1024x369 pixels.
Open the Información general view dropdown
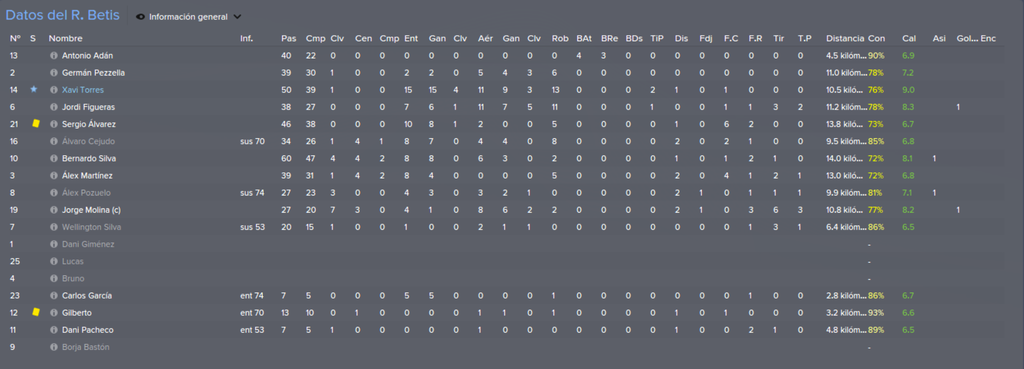(x=188, y=17)
